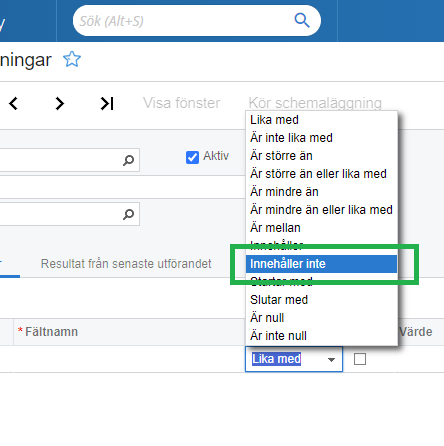Focus the Sök (Alt+S) search field

coord(197,21)
